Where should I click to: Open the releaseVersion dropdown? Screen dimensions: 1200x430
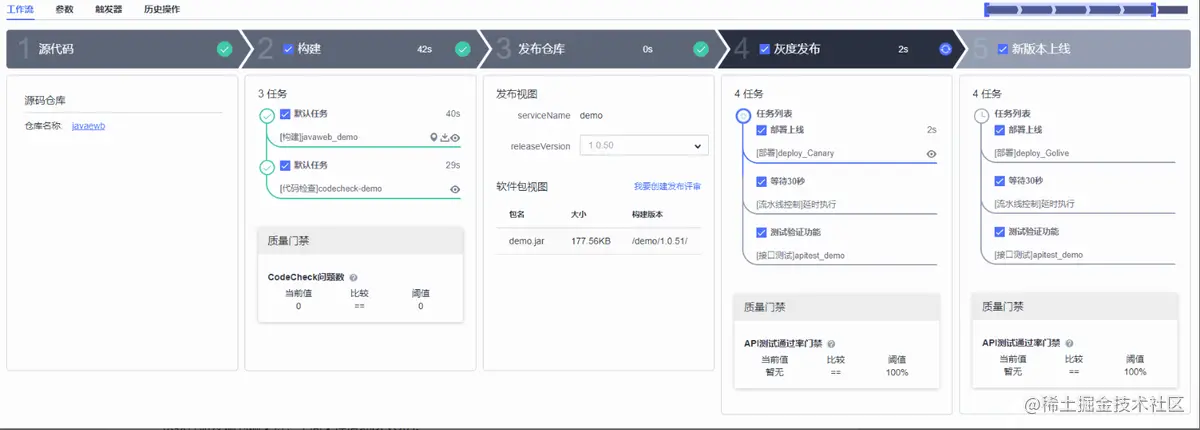[645, 146]
